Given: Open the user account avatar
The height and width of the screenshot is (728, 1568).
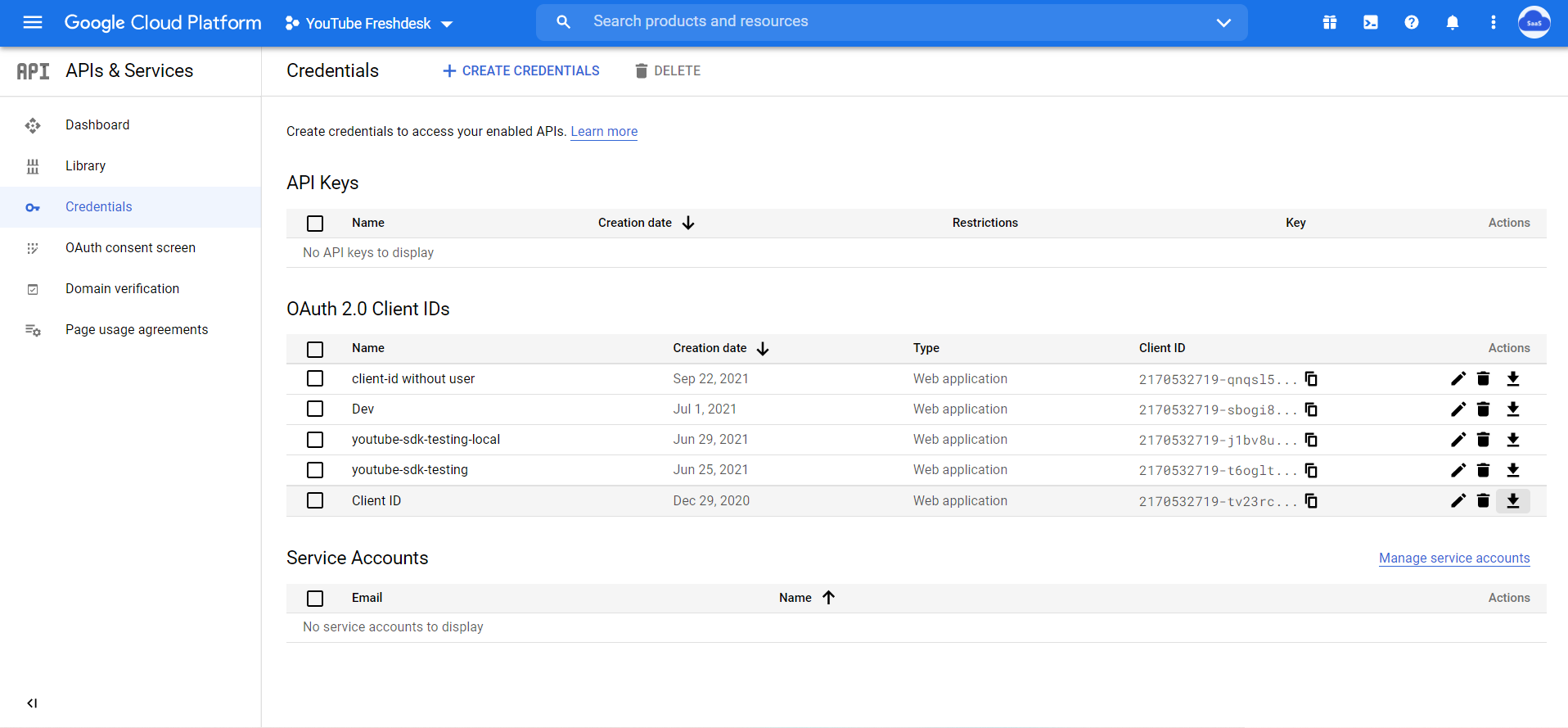Looking at the screenshot, I should 1534,22.
